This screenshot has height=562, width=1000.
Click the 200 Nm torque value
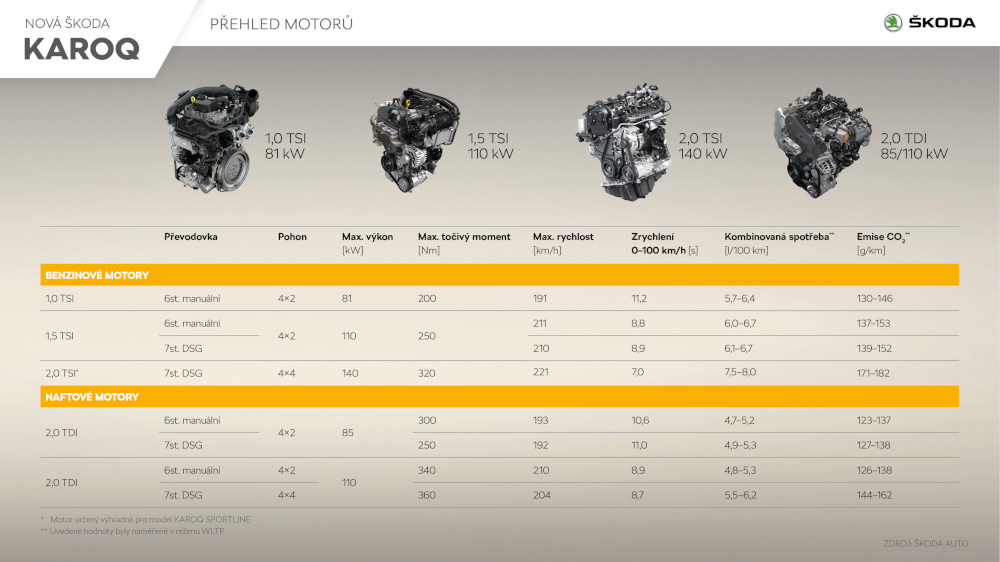click(x=427, y=299)
